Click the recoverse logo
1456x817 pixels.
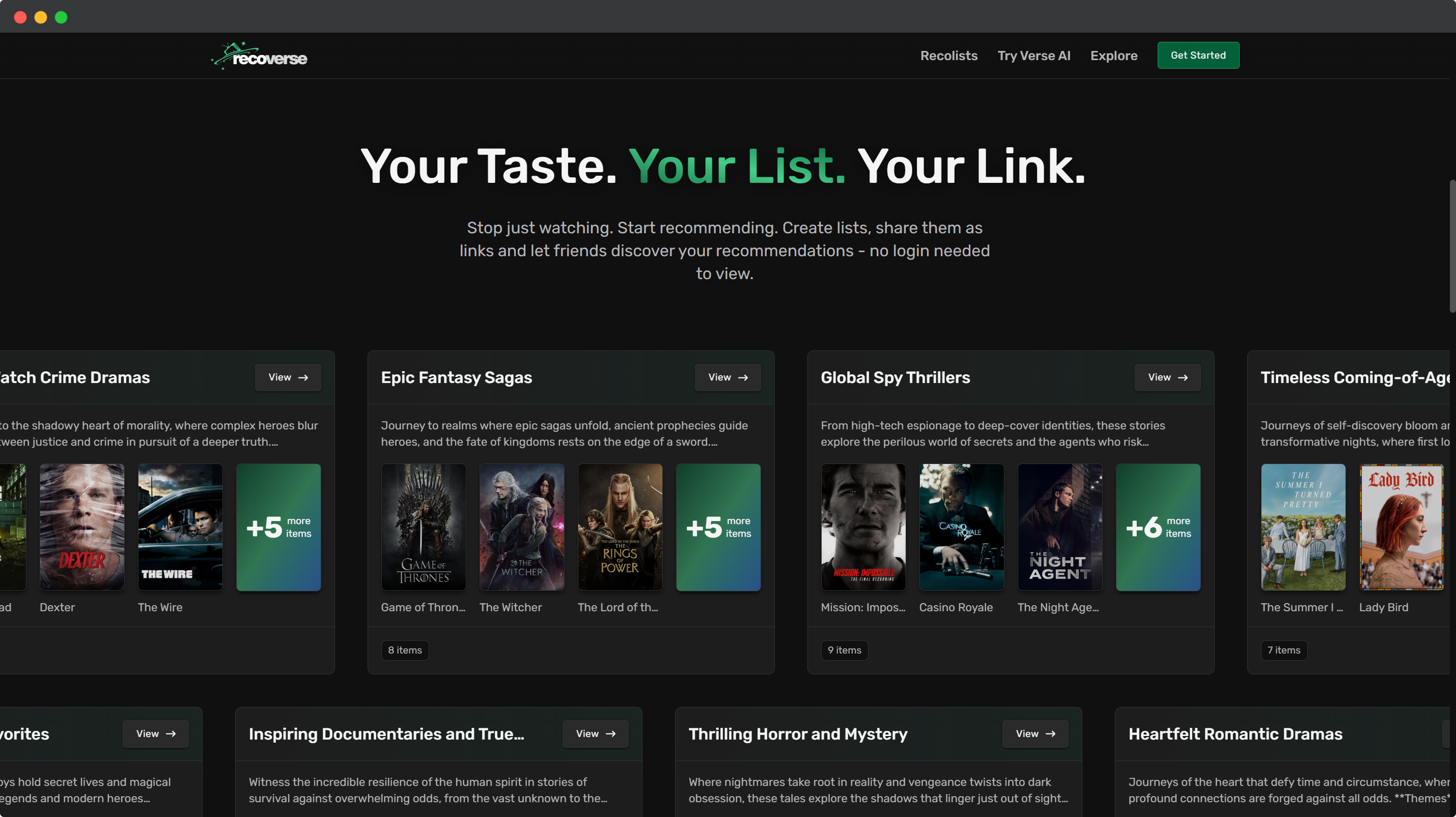click(260, 56)
